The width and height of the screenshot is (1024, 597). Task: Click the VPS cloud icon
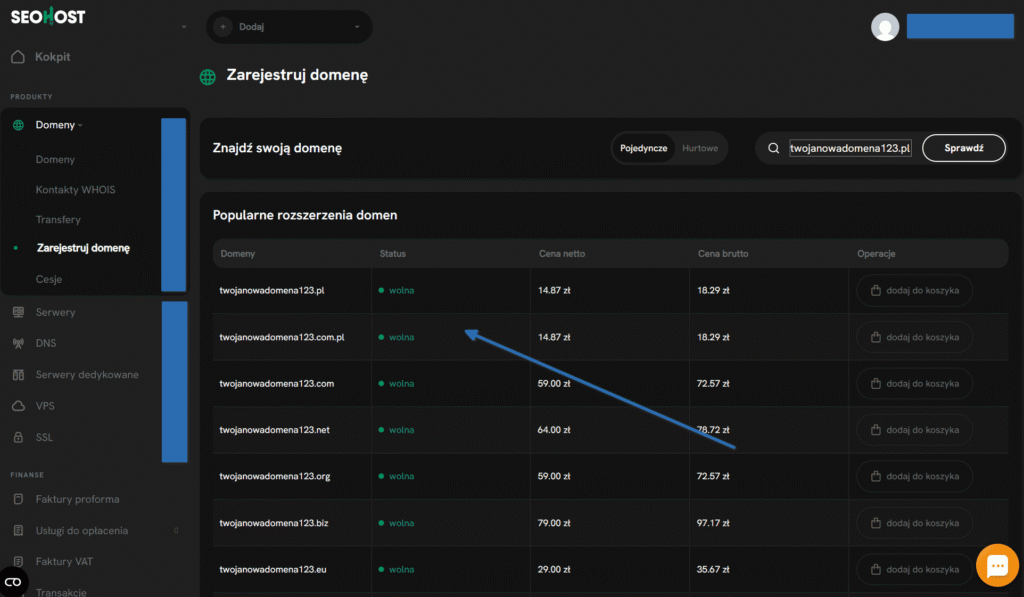point(18,406)
